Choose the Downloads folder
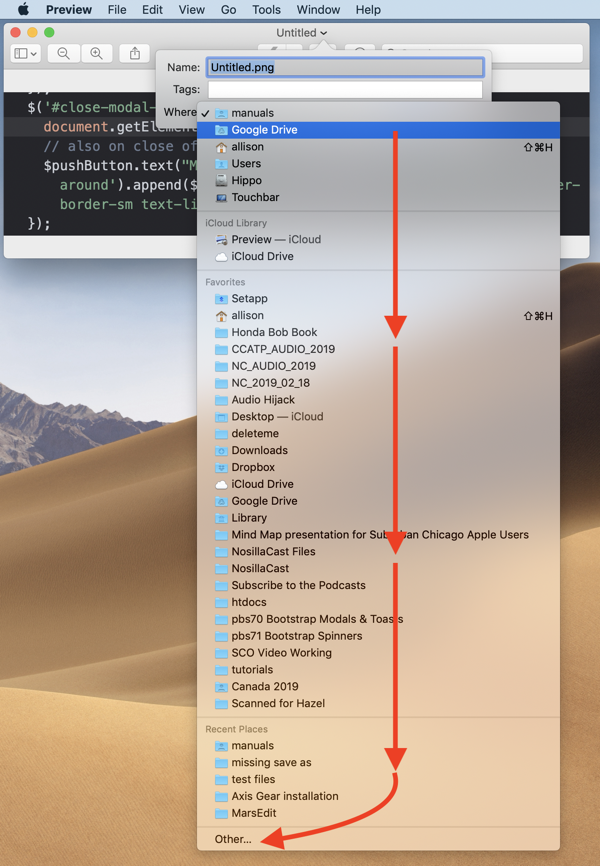The width and height of the screenshot is (600, 866). click(x=259, y=451)
